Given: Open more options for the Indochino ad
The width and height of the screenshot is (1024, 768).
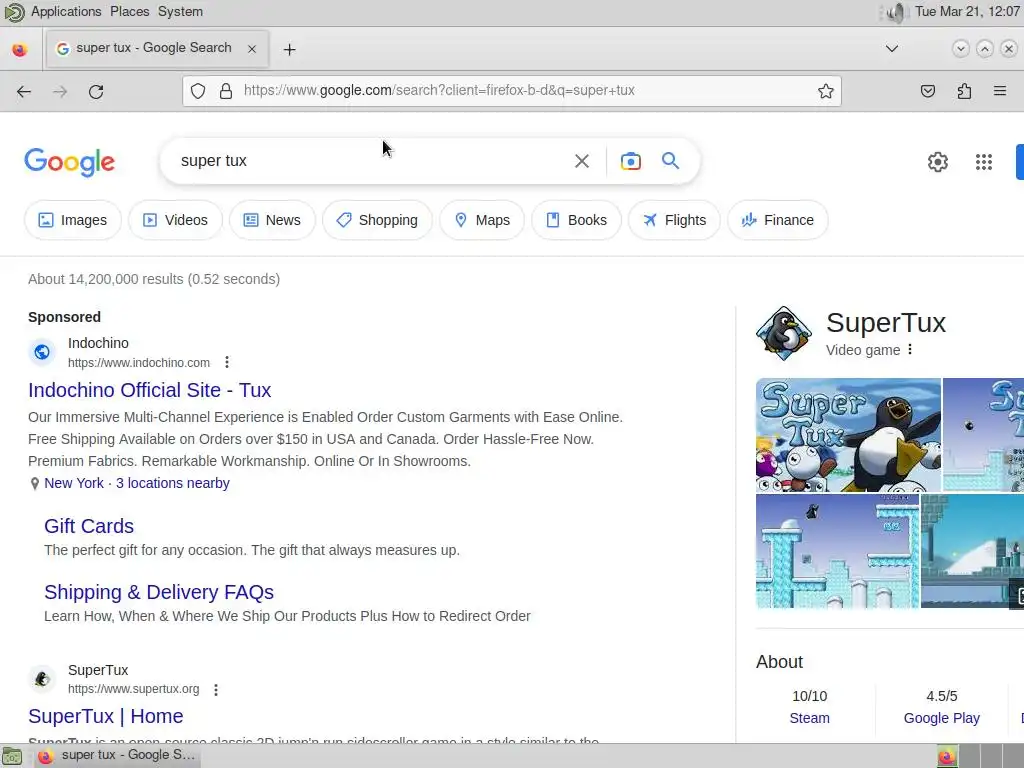Looking at the screenshot, I should click(227, 362).
